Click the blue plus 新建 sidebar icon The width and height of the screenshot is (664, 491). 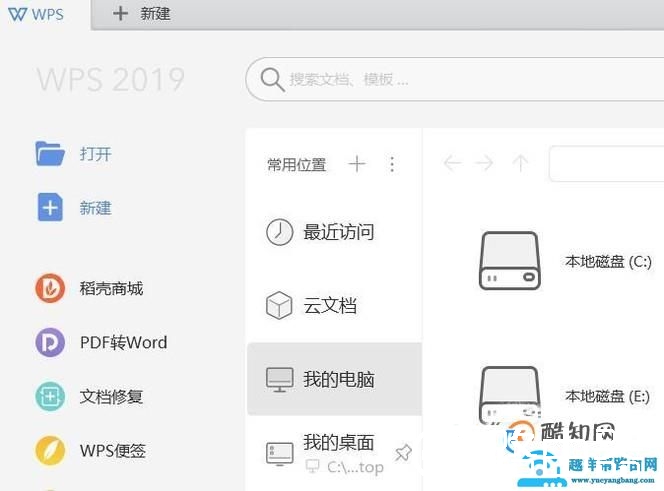(x=50, y=207)
